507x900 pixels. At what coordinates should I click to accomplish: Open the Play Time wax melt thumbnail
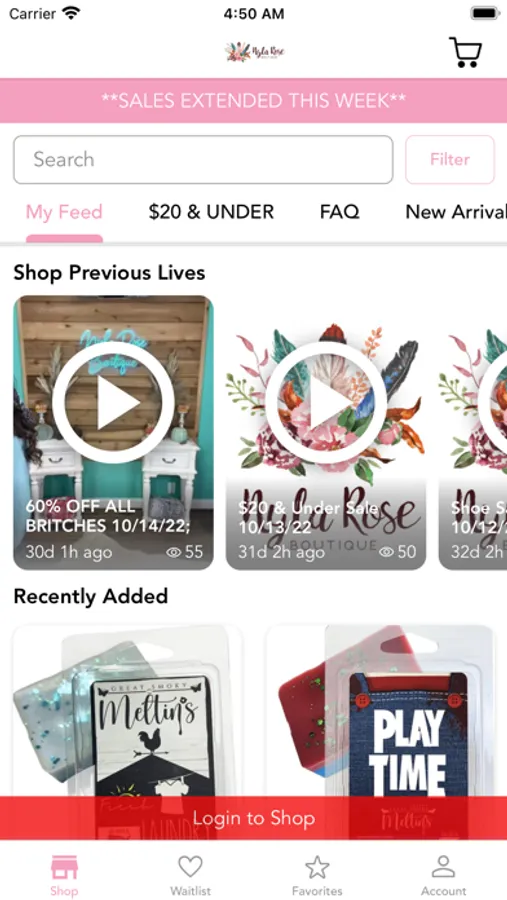pos(381,711)
